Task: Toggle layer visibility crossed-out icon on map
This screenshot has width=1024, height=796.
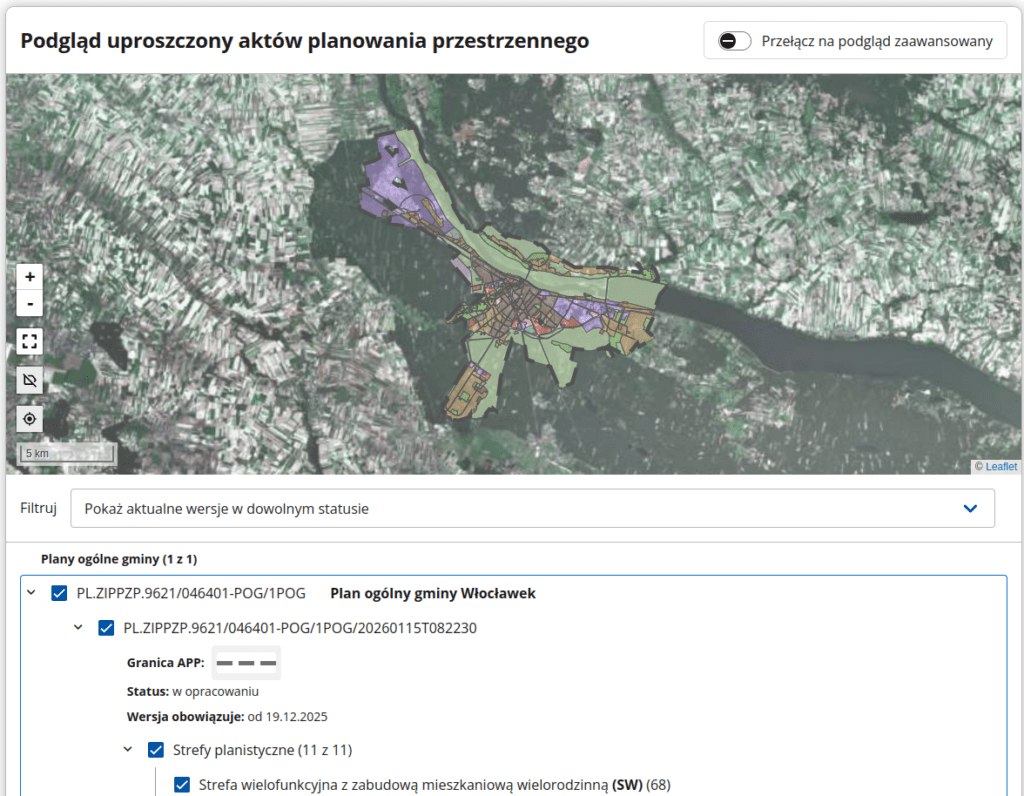Action: pyautogui.click(x=29, y=380)
